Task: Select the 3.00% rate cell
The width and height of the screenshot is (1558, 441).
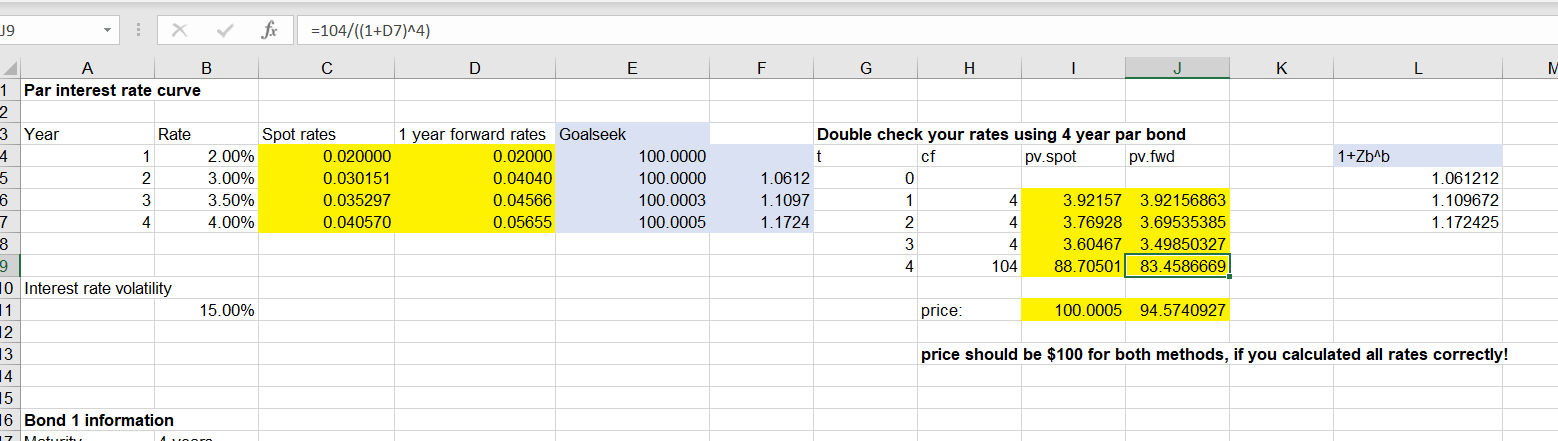Action: point(206,178)
